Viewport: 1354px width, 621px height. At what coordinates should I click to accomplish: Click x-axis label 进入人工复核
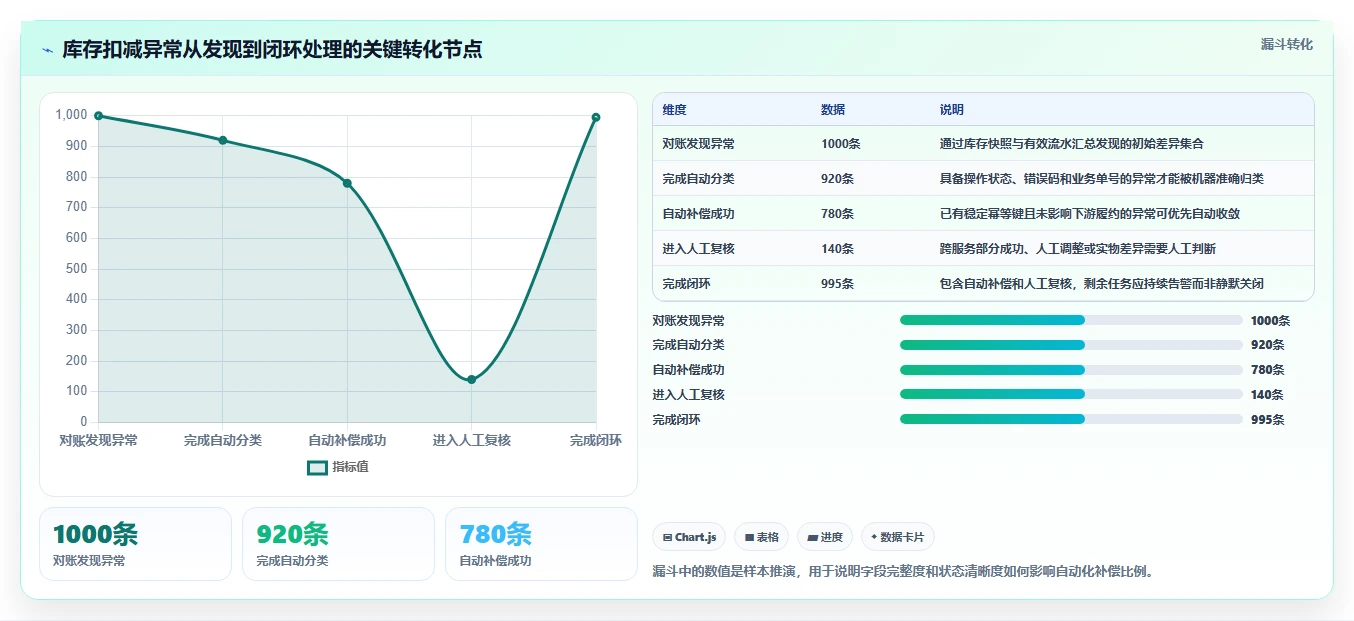tap(472, 441)
